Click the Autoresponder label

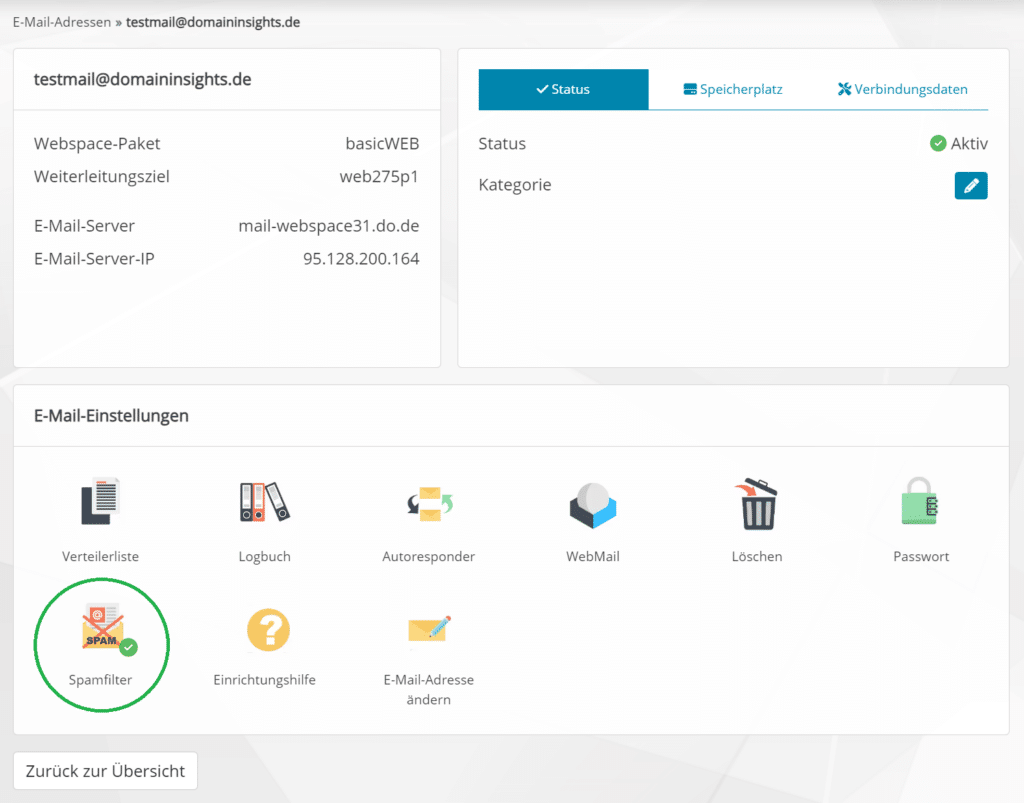coord(428,556)
